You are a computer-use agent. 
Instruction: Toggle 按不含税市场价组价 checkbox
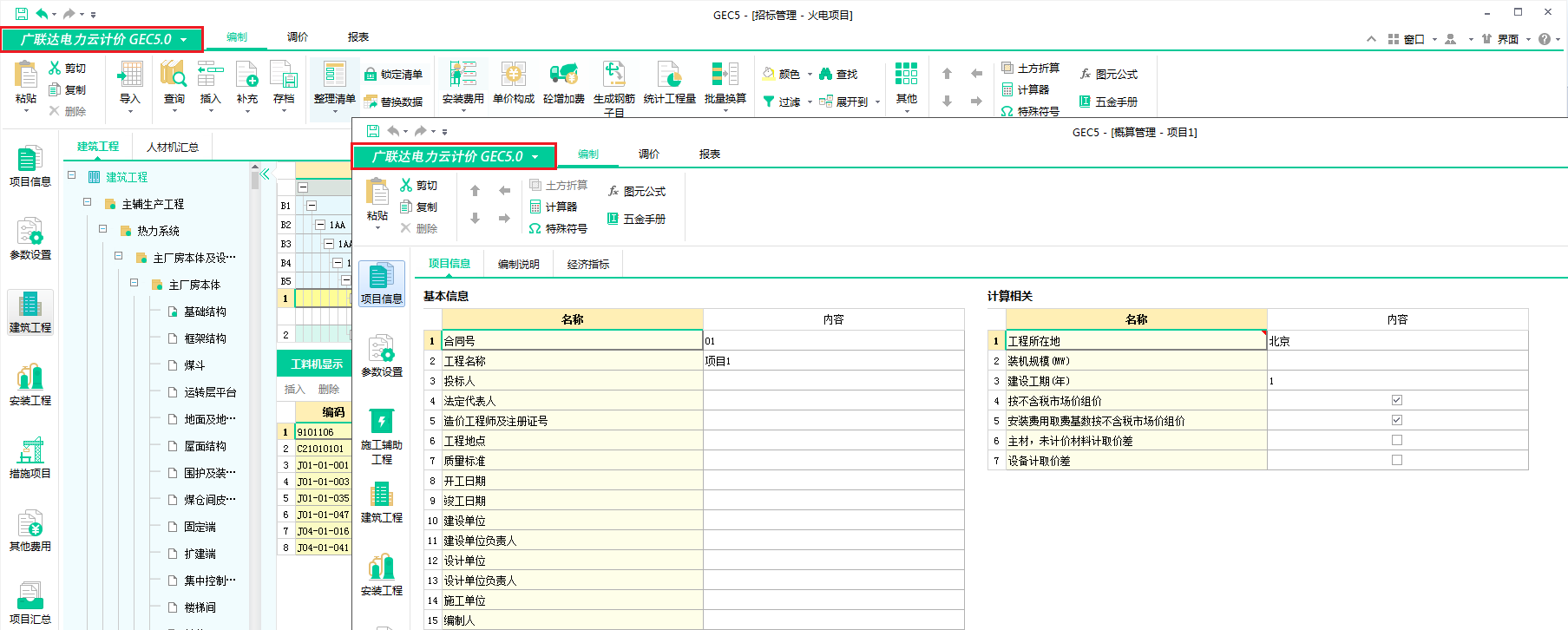1397,400
